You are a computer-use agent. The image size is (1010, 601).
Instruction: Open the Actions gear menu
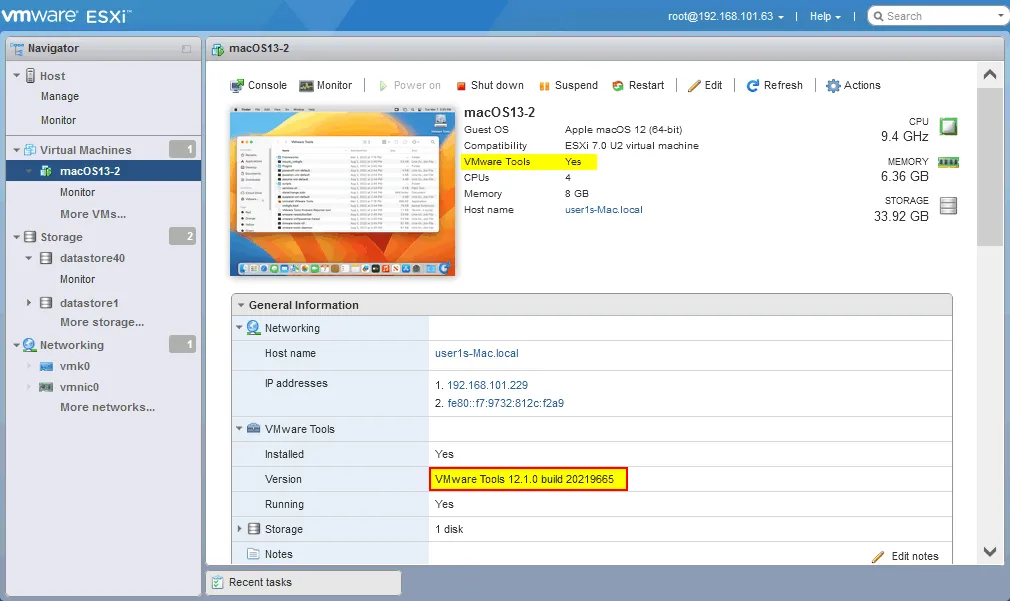click(833, 86)
